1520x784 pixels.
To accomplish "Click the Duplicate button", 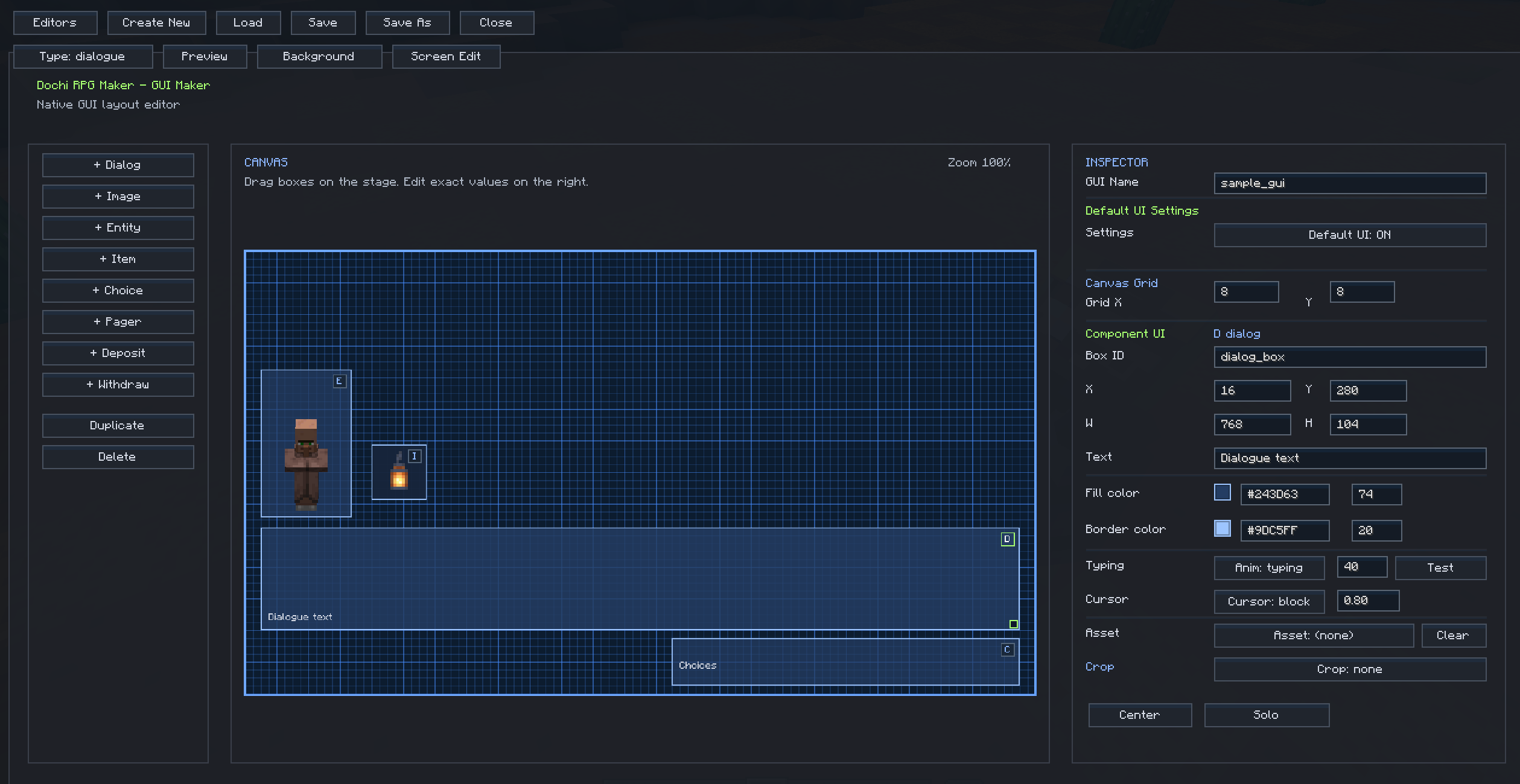I will pos(118,426).
